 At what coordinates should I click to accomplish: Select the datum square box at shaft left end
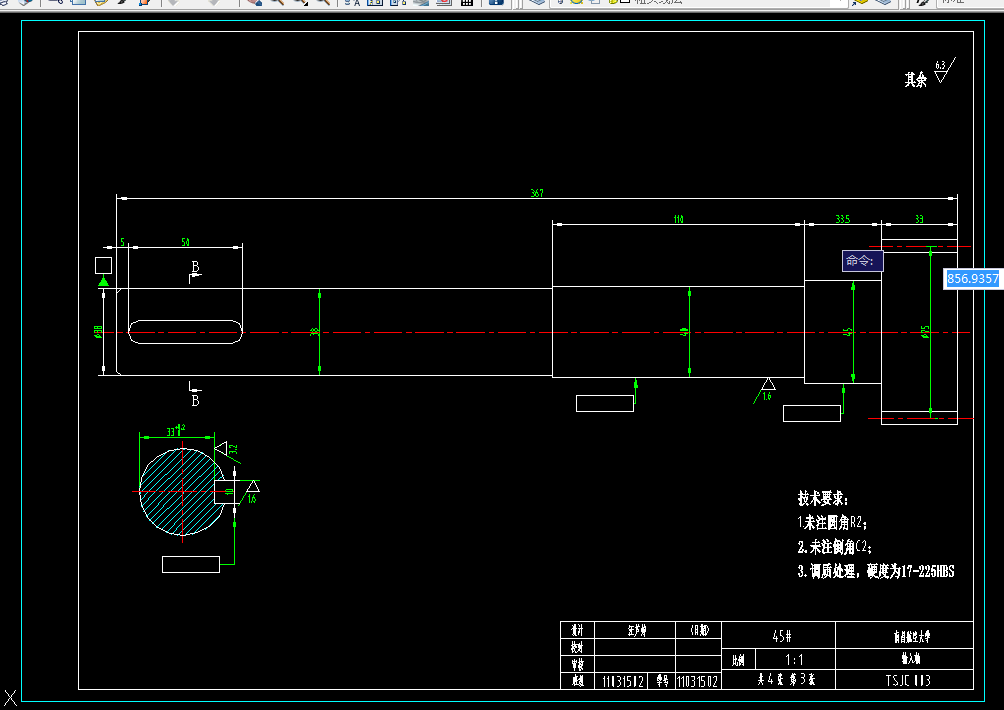[103, 265]
